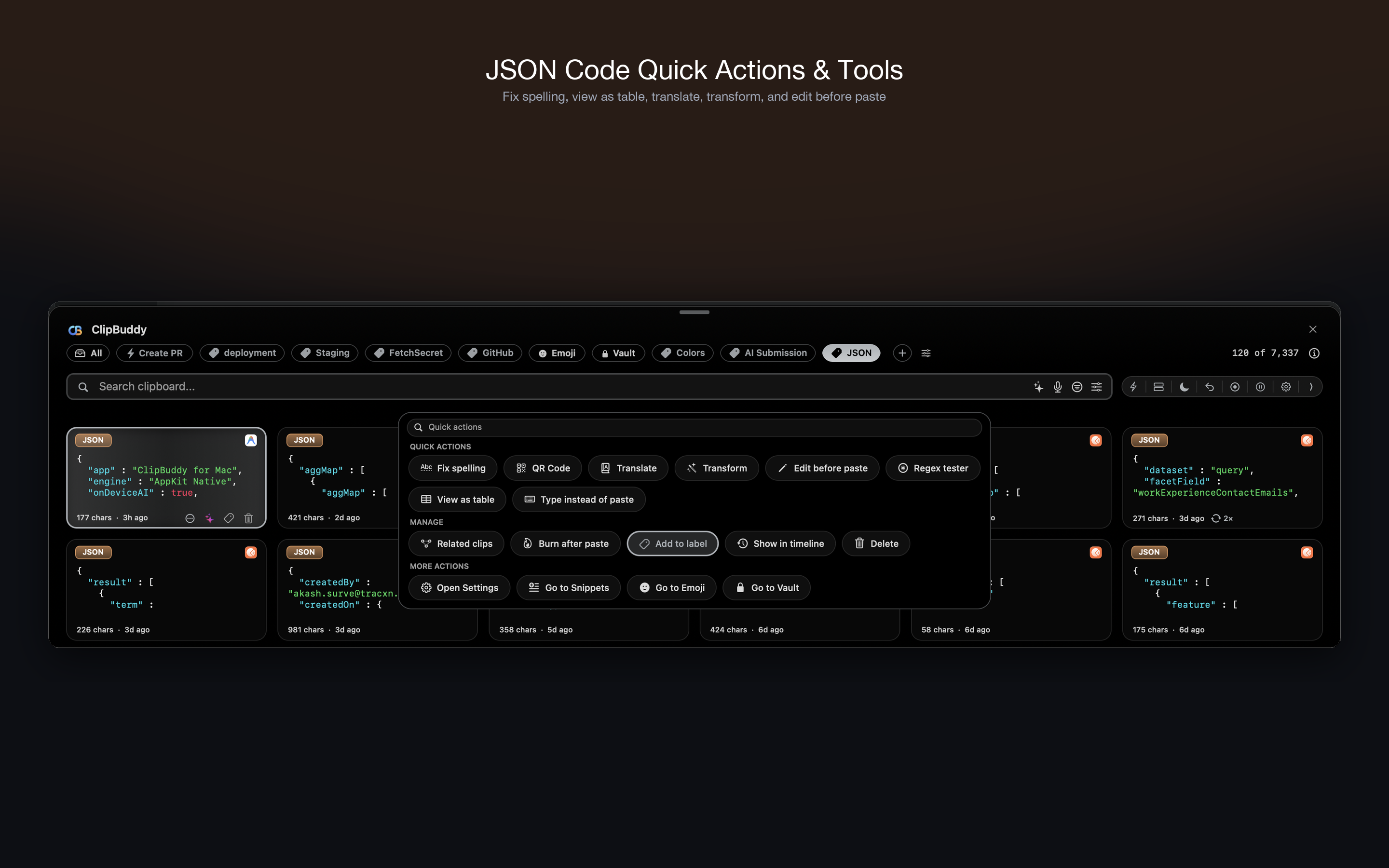
Task: Open the Transform action
Action: tap(716, 468)
